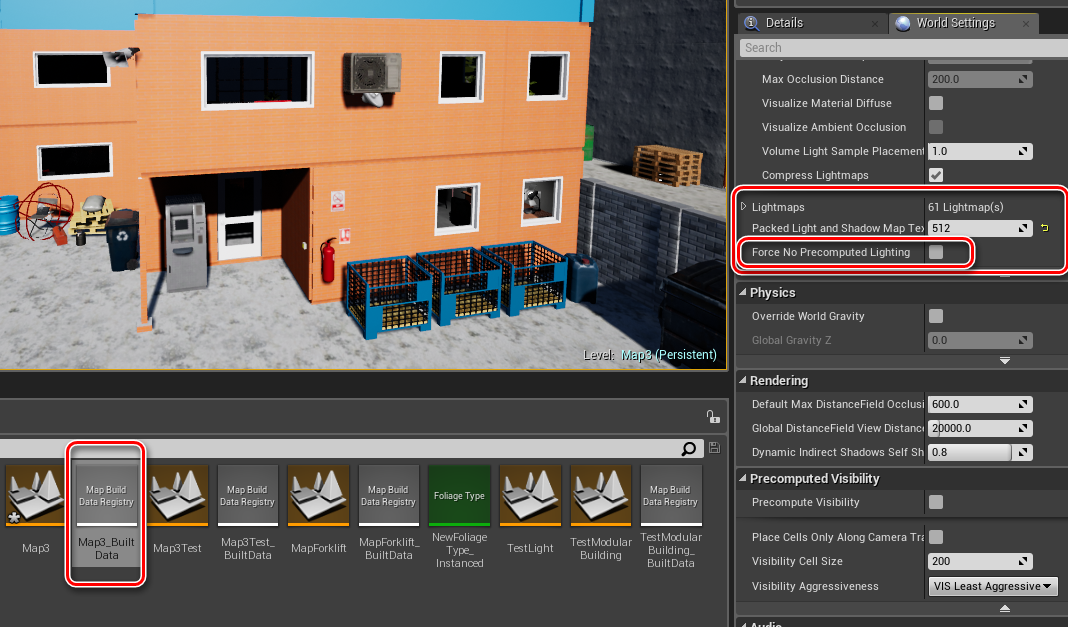
Task: Open the Visibility Aggressiveness dropdown
Action: (992, 586)
